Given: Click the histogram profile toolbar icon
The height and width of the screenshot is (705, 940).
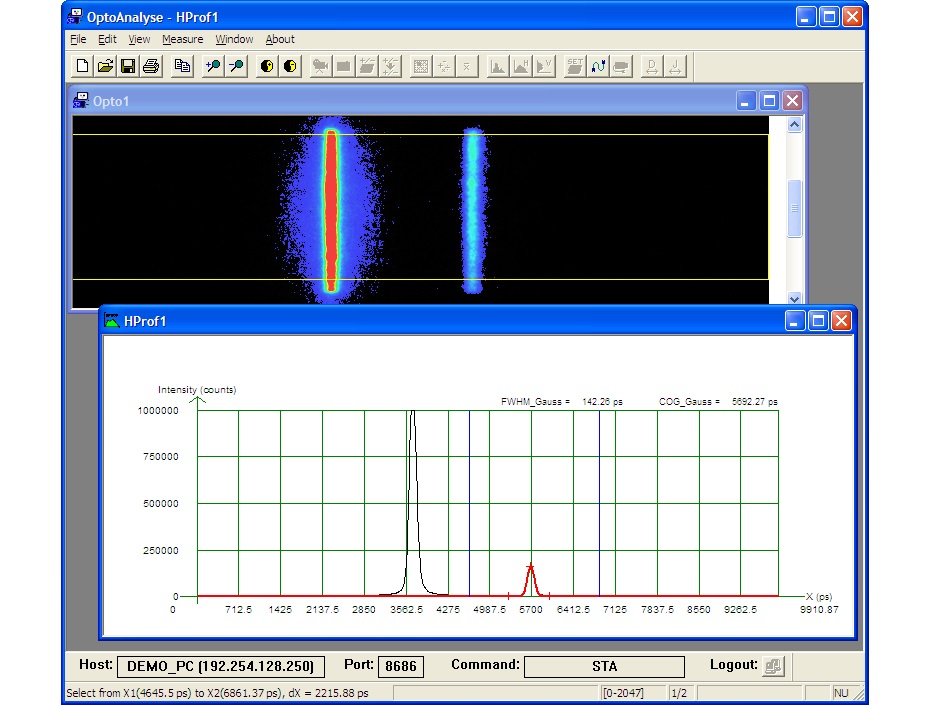Looking at the screenshot, I should pyautogui.click(x=498, y=66).
